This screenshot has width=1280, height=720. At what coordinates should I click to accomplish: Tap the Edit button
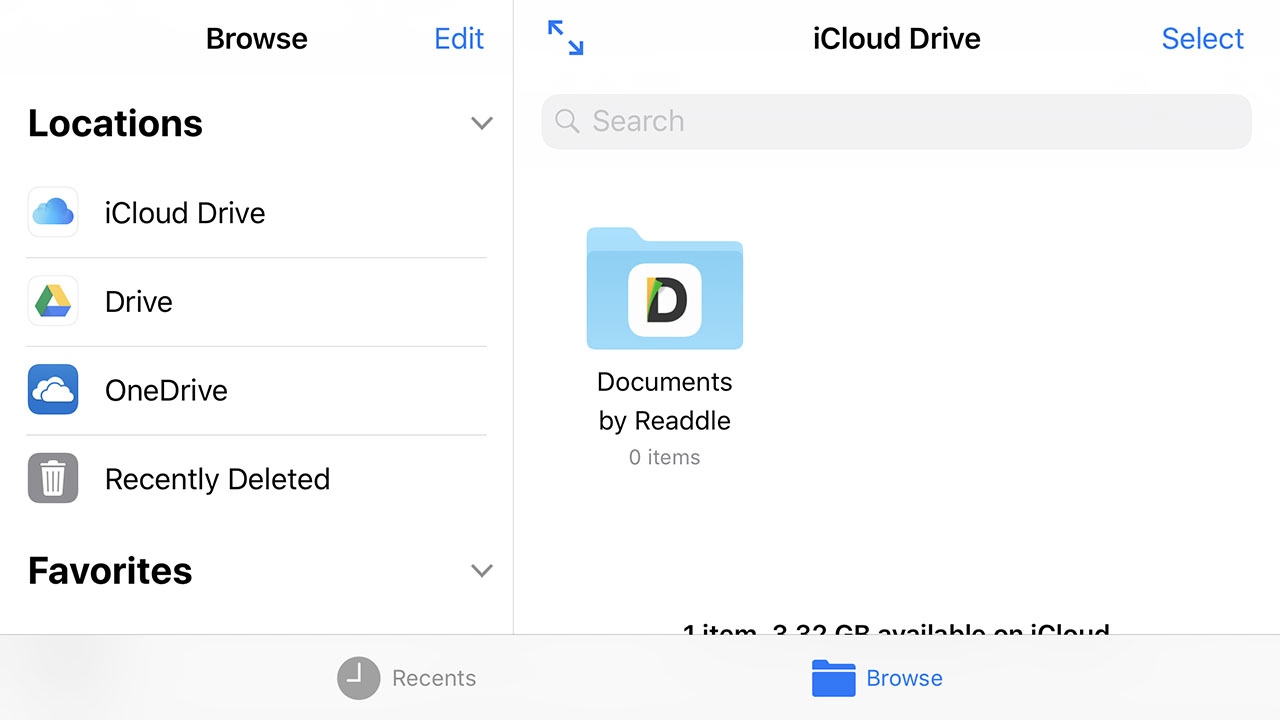458,38
